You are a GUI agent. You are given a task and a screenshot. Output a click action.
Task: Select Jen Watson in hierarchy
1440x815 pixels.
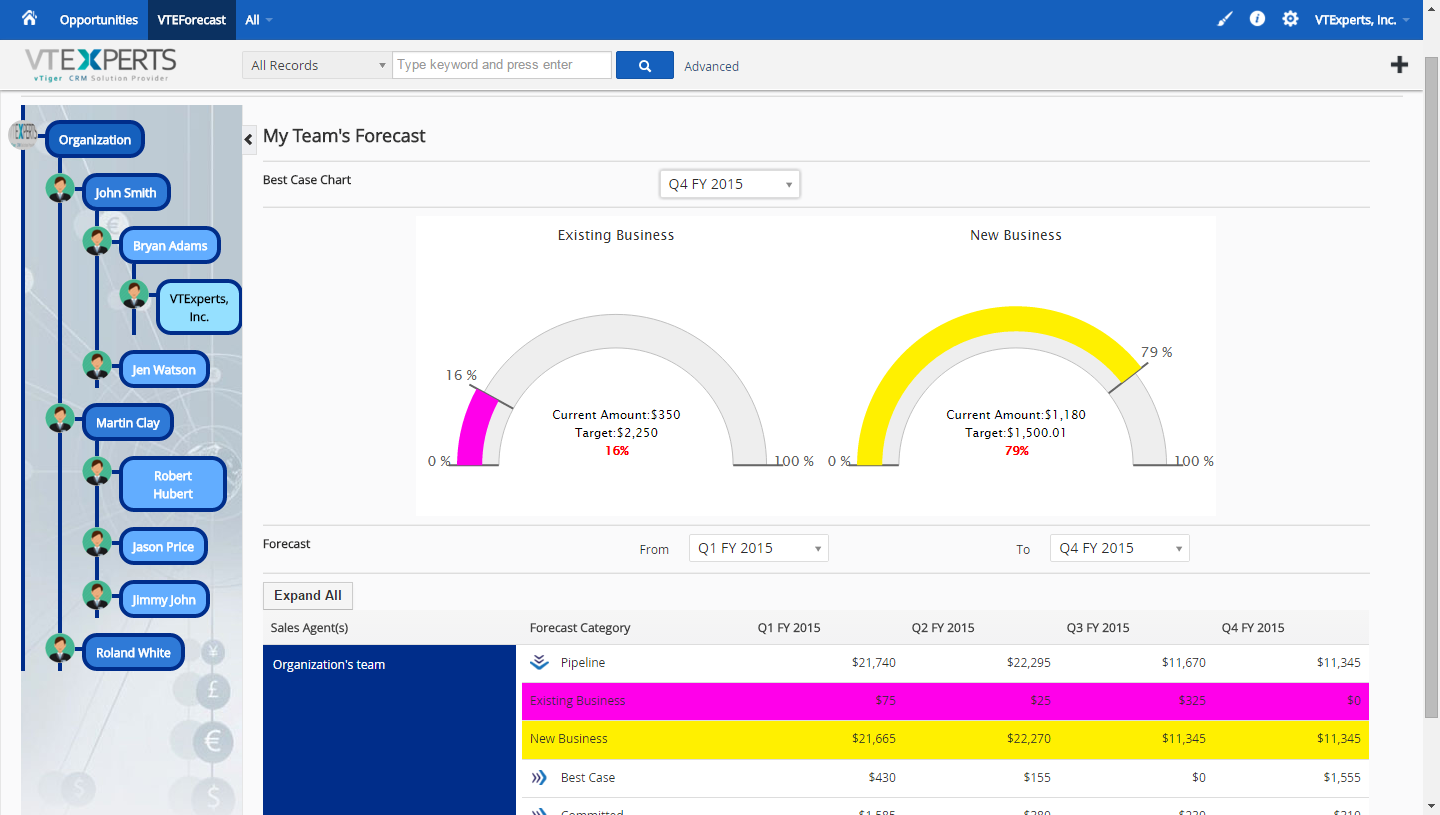pos(164,370)
